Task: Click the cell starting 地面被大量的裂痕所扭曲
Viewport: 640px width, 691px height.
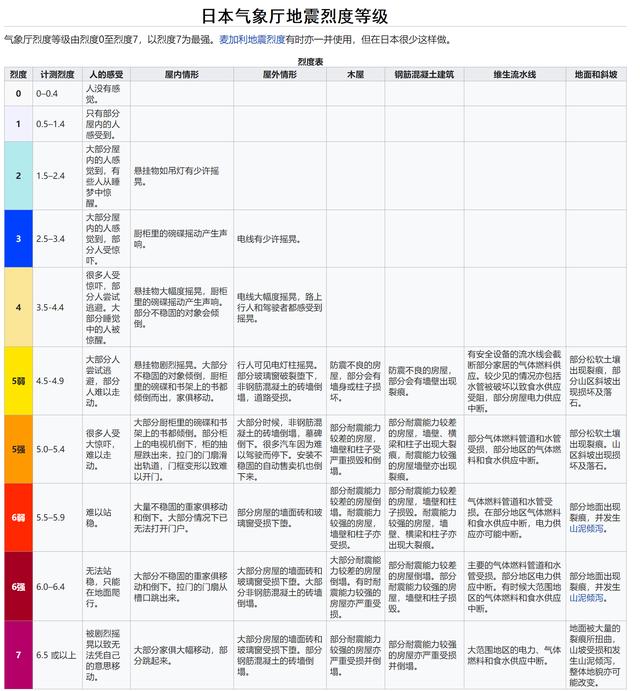Action: coord(596,655)
